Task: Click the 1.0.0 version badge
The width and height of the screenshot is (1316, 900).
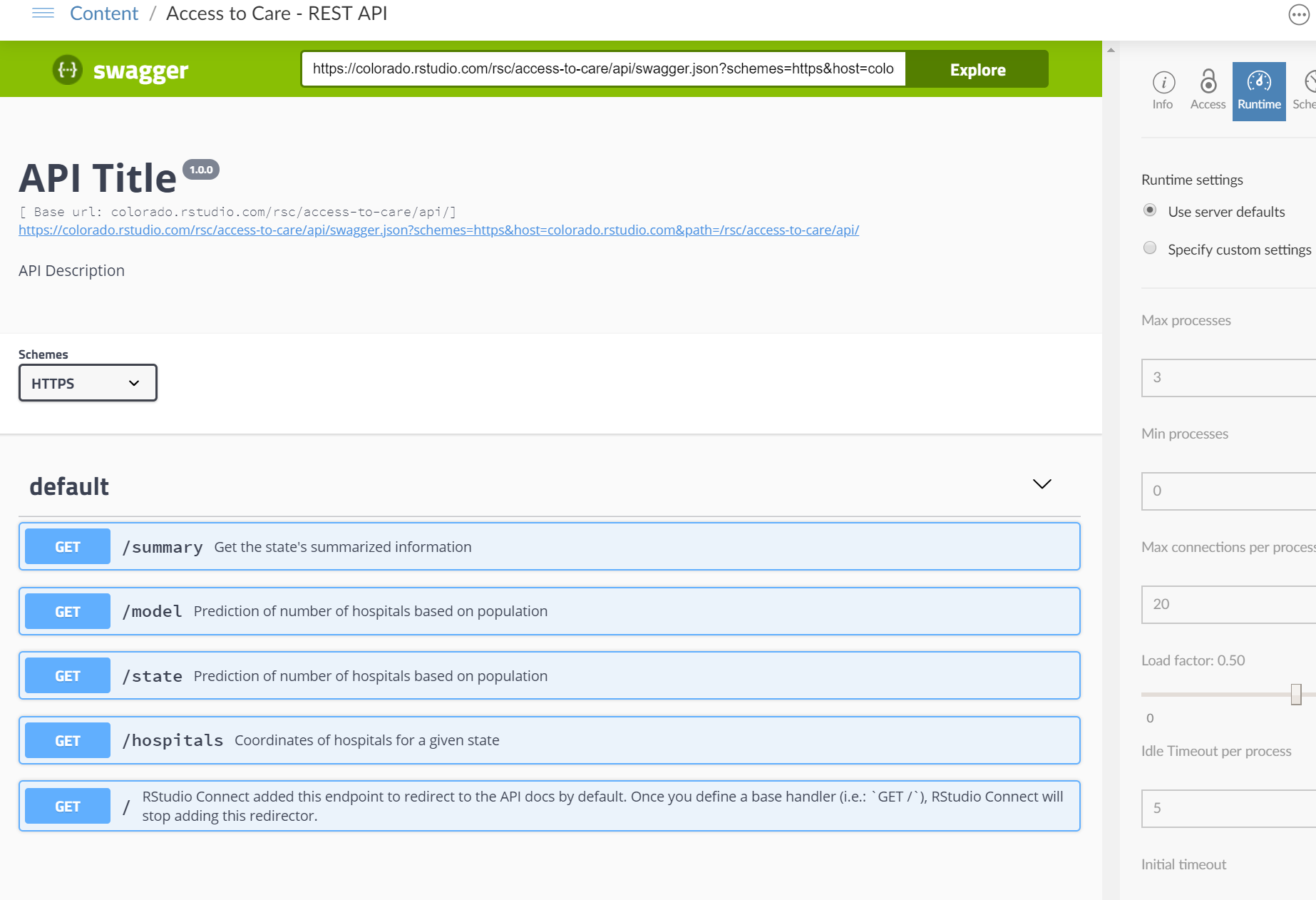Action: tap(201, 170)
